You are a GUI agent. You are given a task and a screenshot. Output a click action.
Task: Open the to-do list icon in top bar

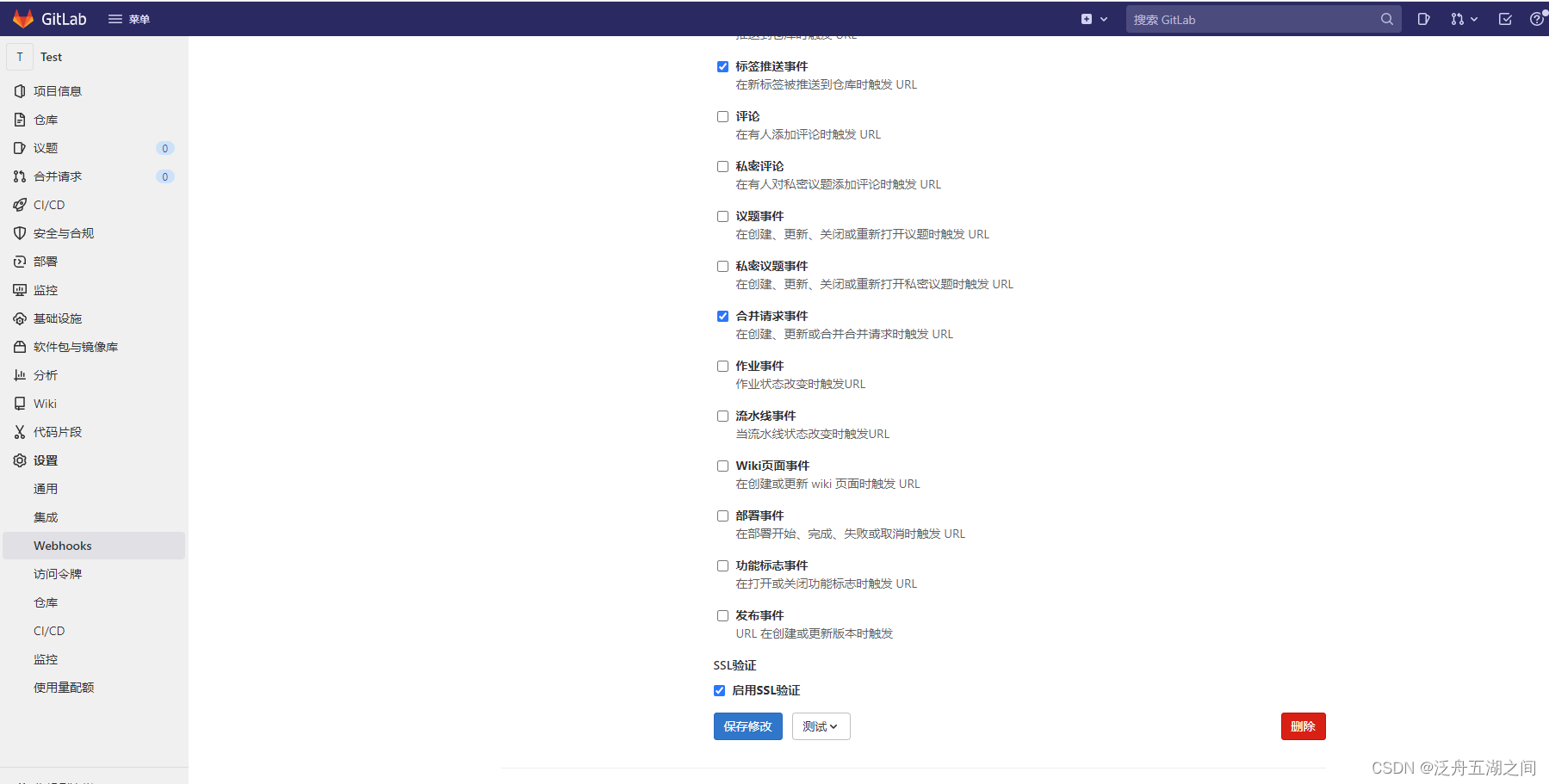tap(1506, 18)
